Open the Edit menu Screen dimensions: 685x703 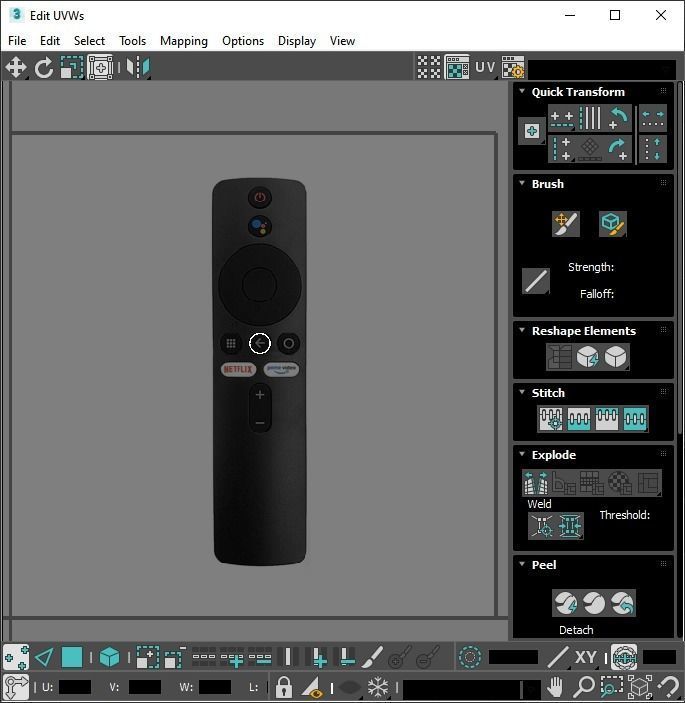[50, 41]
